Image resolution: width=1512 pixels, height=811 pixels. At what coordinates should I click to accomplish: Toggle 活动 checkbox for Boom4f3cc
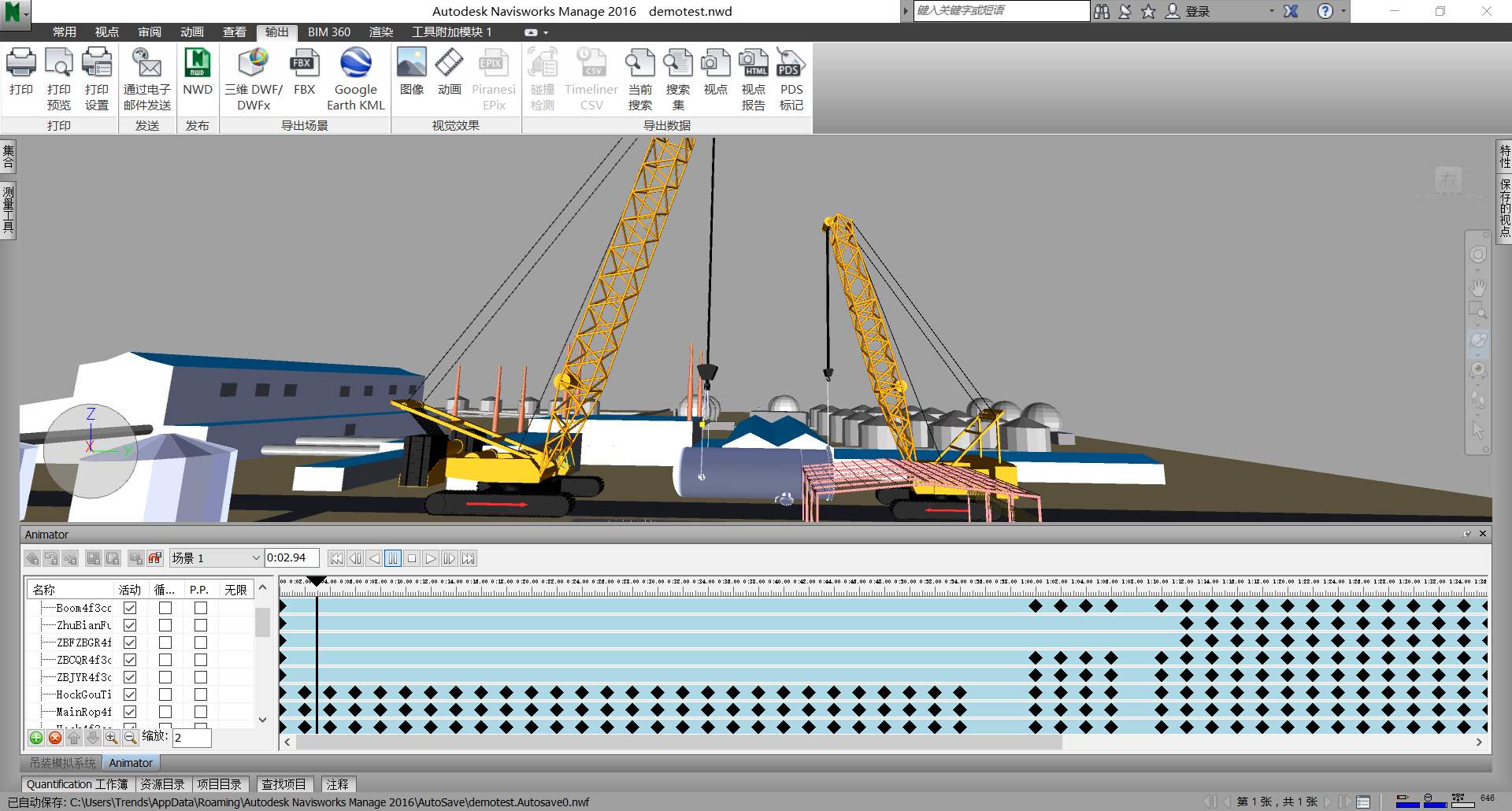(x=130, y=608)
